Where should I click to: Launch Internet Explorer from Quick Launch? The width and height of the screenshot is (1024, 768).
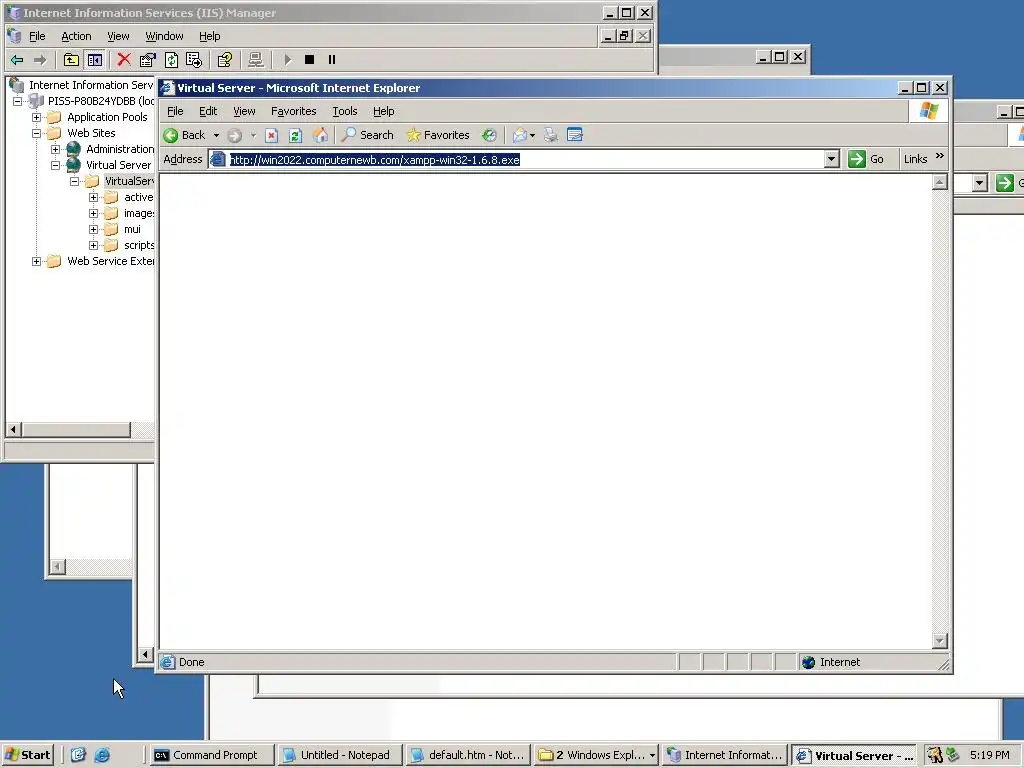pyautogui.click(x=102, y=755)
